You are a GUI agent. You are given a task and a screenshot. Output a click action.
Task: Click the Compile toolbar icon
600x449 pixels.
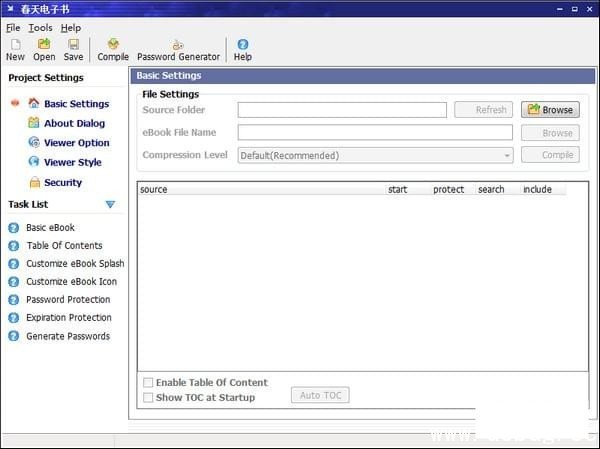coord(113,49)
